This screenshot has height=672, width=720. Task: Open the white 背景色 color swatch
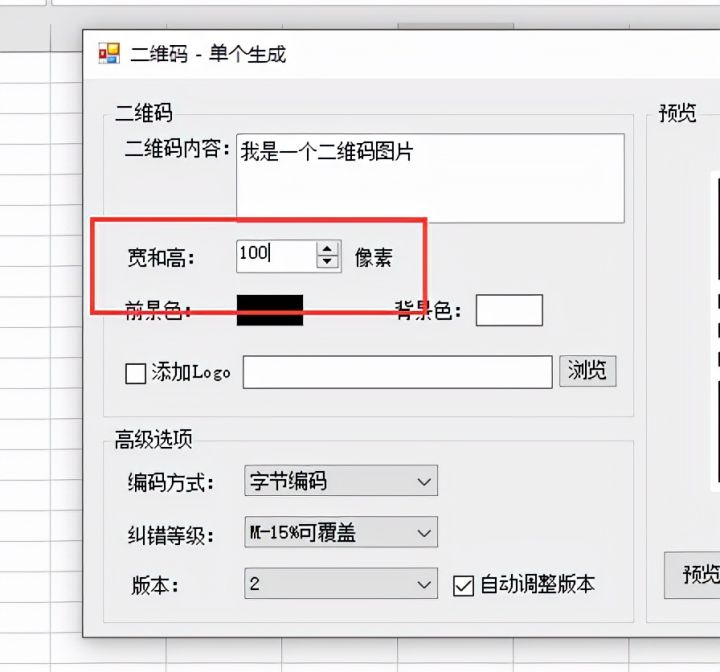(x=509, y=311)
